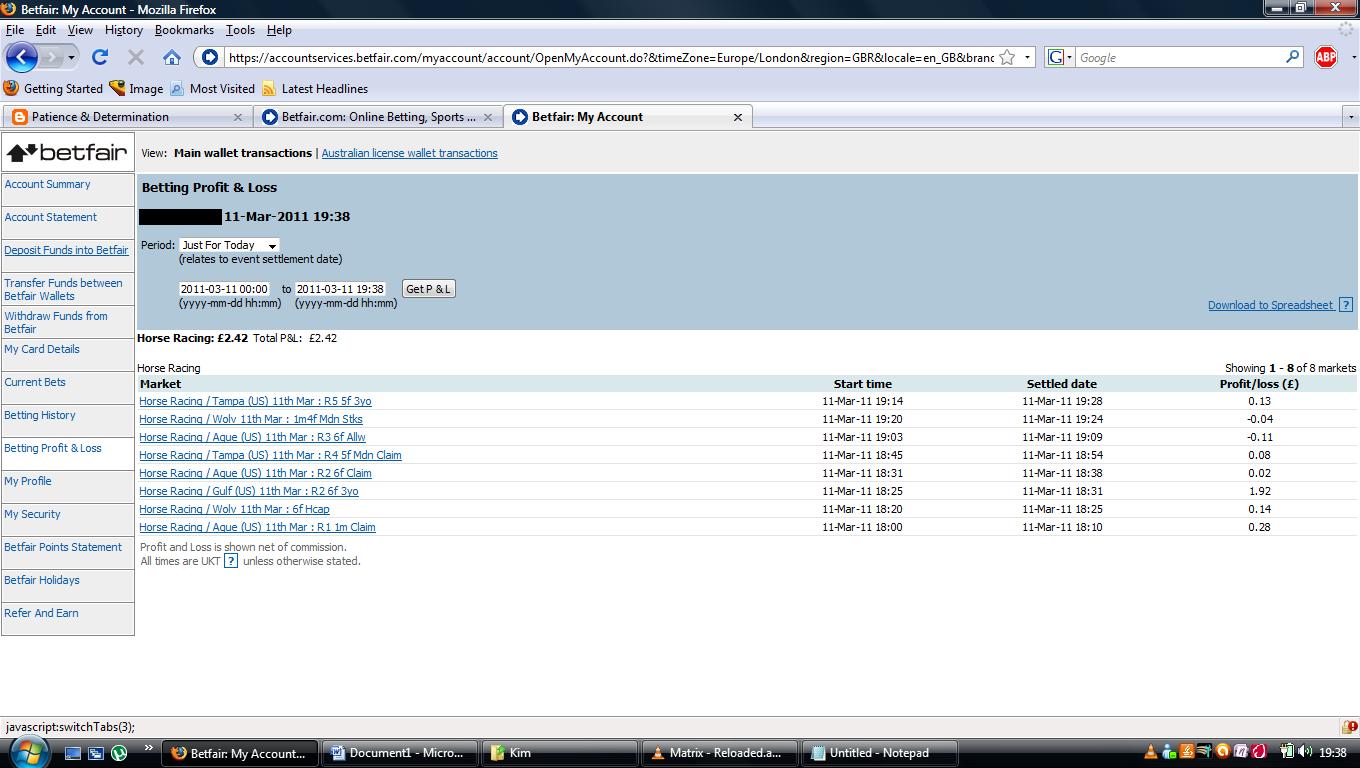Close the Patience & Determination tab
The width and height of the screenshot is (1360, 768).
point(237,117)
